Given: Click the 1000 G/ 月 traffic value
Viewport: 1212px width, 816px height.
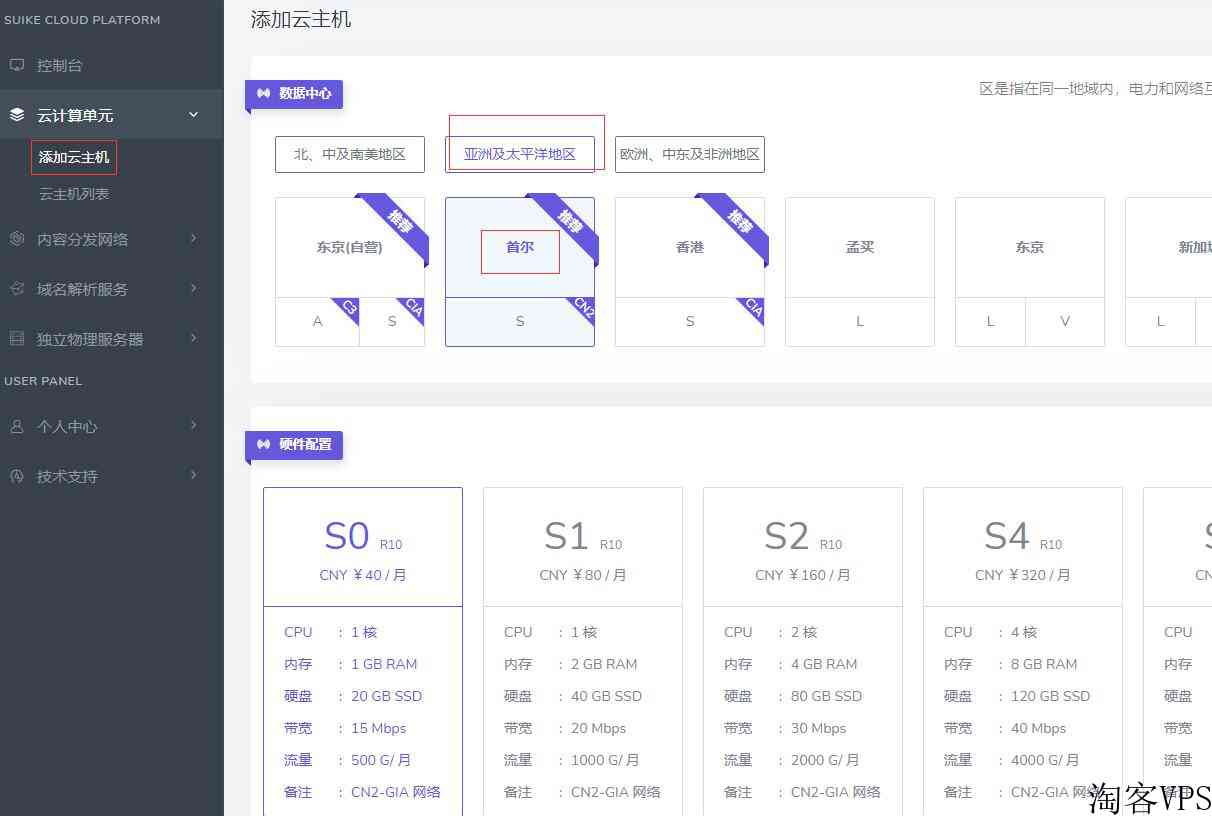Looking at the screenshot, I should pos(605,760).
